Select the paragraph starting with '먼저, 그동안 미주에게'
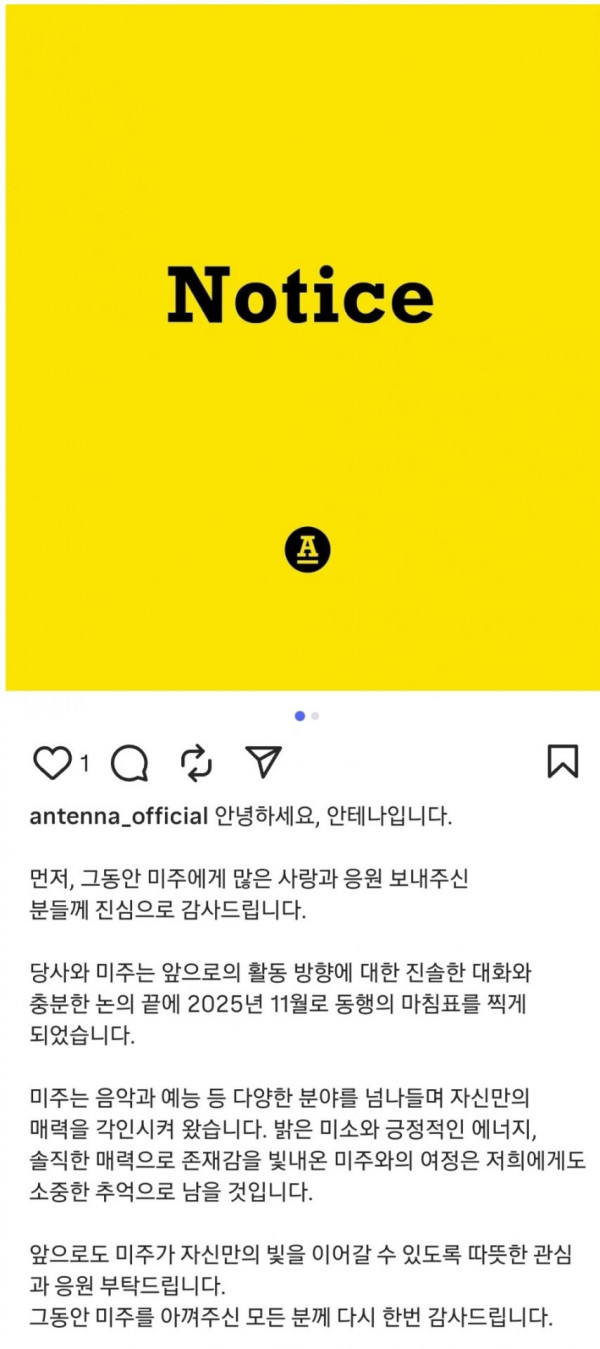 point(250,895)
